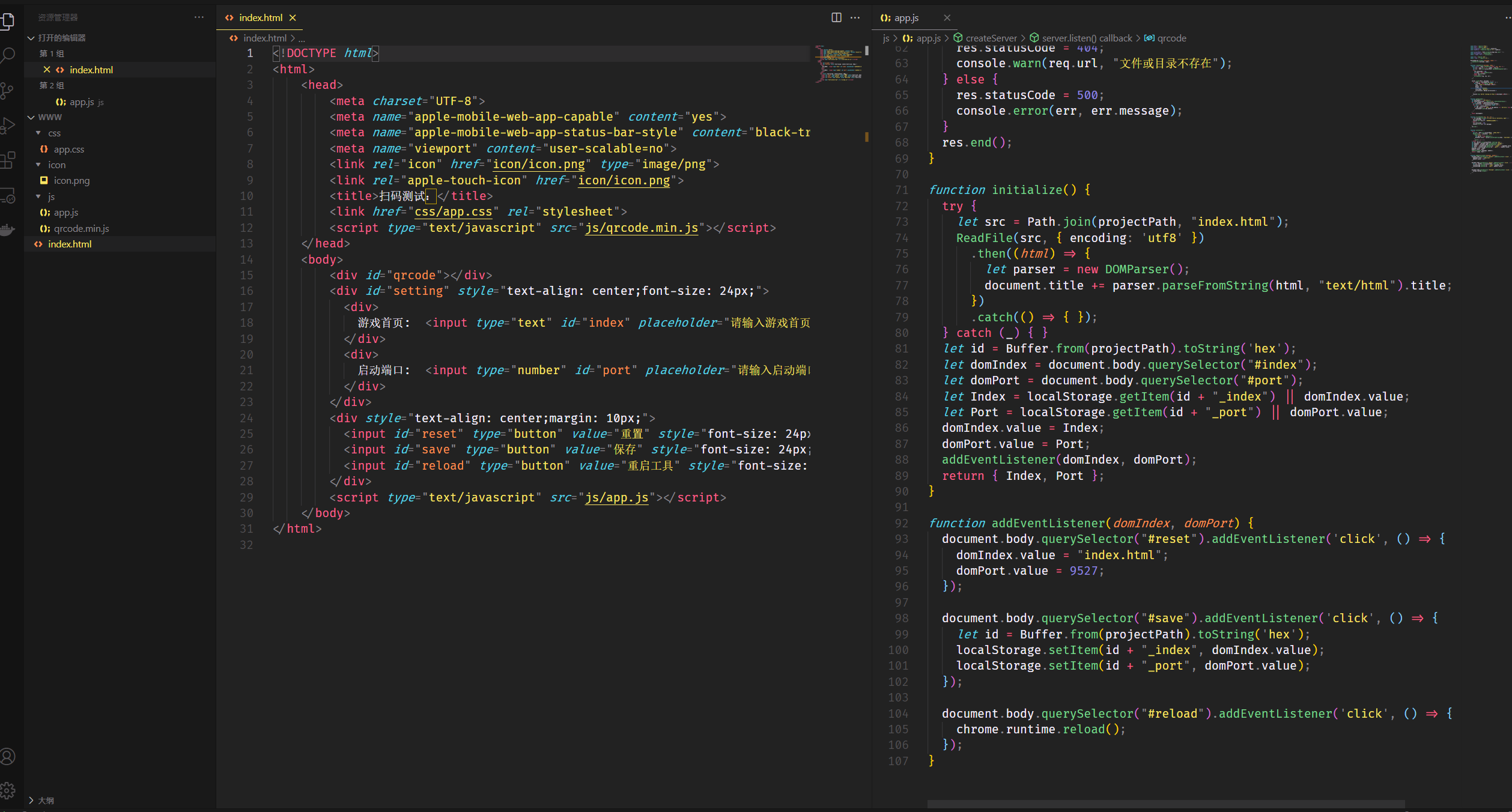
Task: Close the index.html editor tab
Action: coord(293,18)
